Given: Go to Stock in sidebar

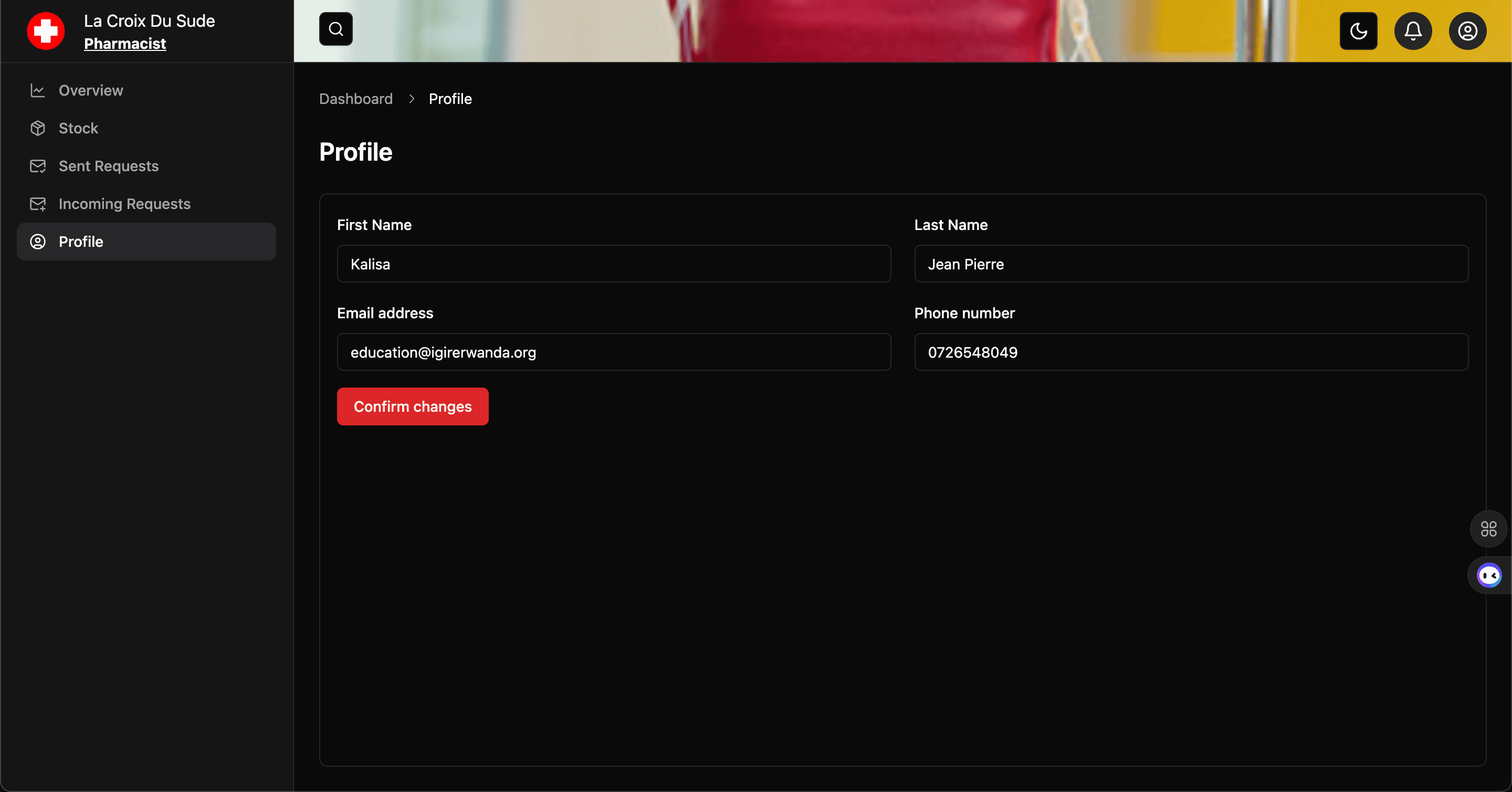Looking at the screenshot, I should (78, 128).
